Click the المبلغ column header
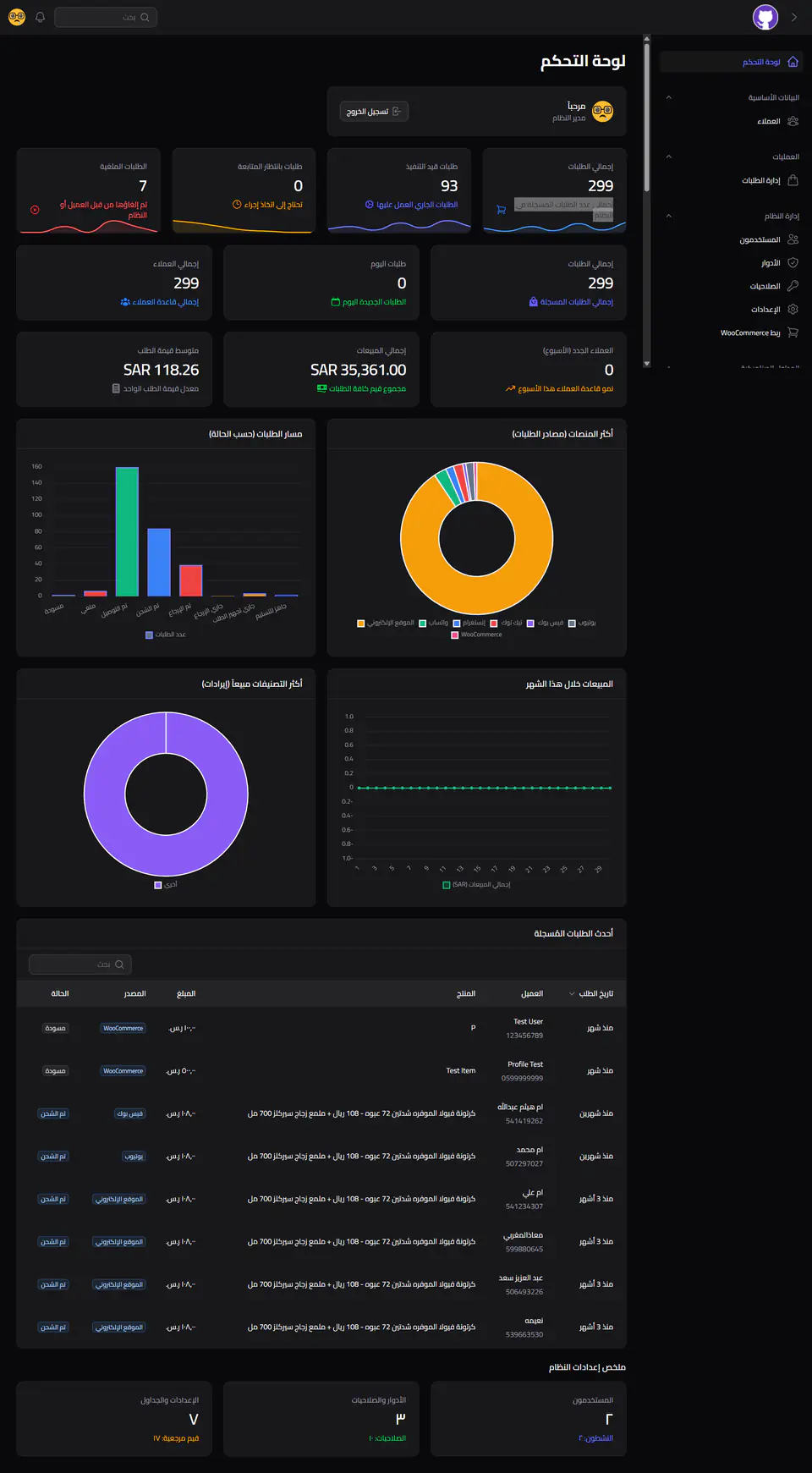Screen dimensions: 812x1473 tap(186, 994)
